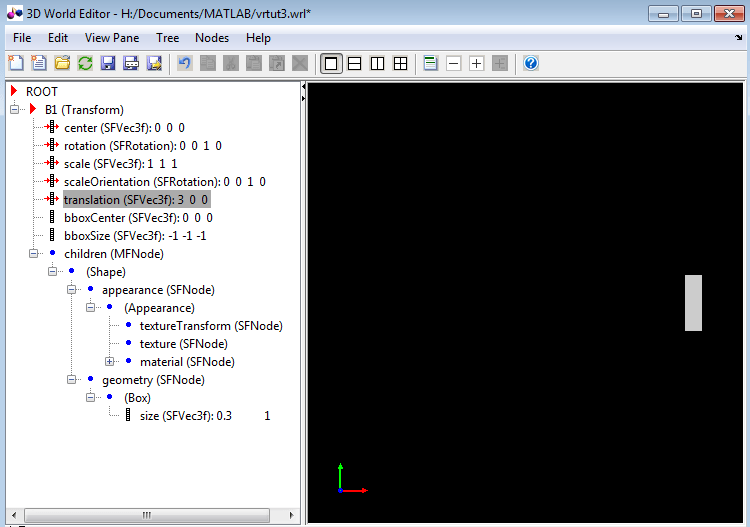Screen dimensions: 750x527
Task: Select bboxSize (SFVec3f) field
Action: (135, 236)
